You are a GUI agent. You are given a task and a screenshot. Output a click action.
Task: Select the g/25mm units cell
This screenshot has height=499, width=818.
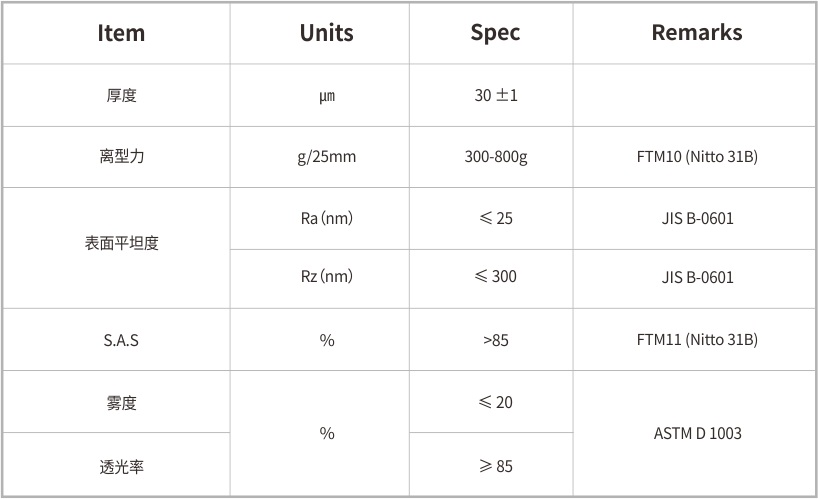[x=326, y=157]
